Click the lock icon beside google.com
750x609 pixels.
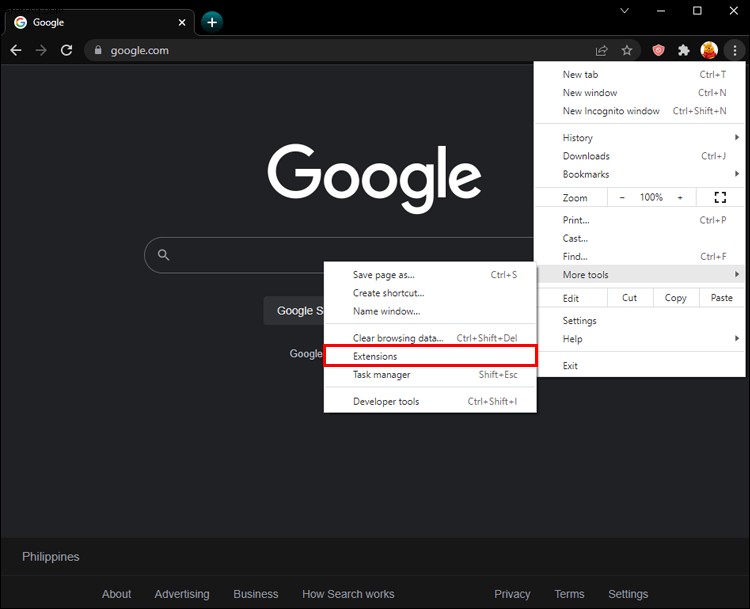pos(98,50)
